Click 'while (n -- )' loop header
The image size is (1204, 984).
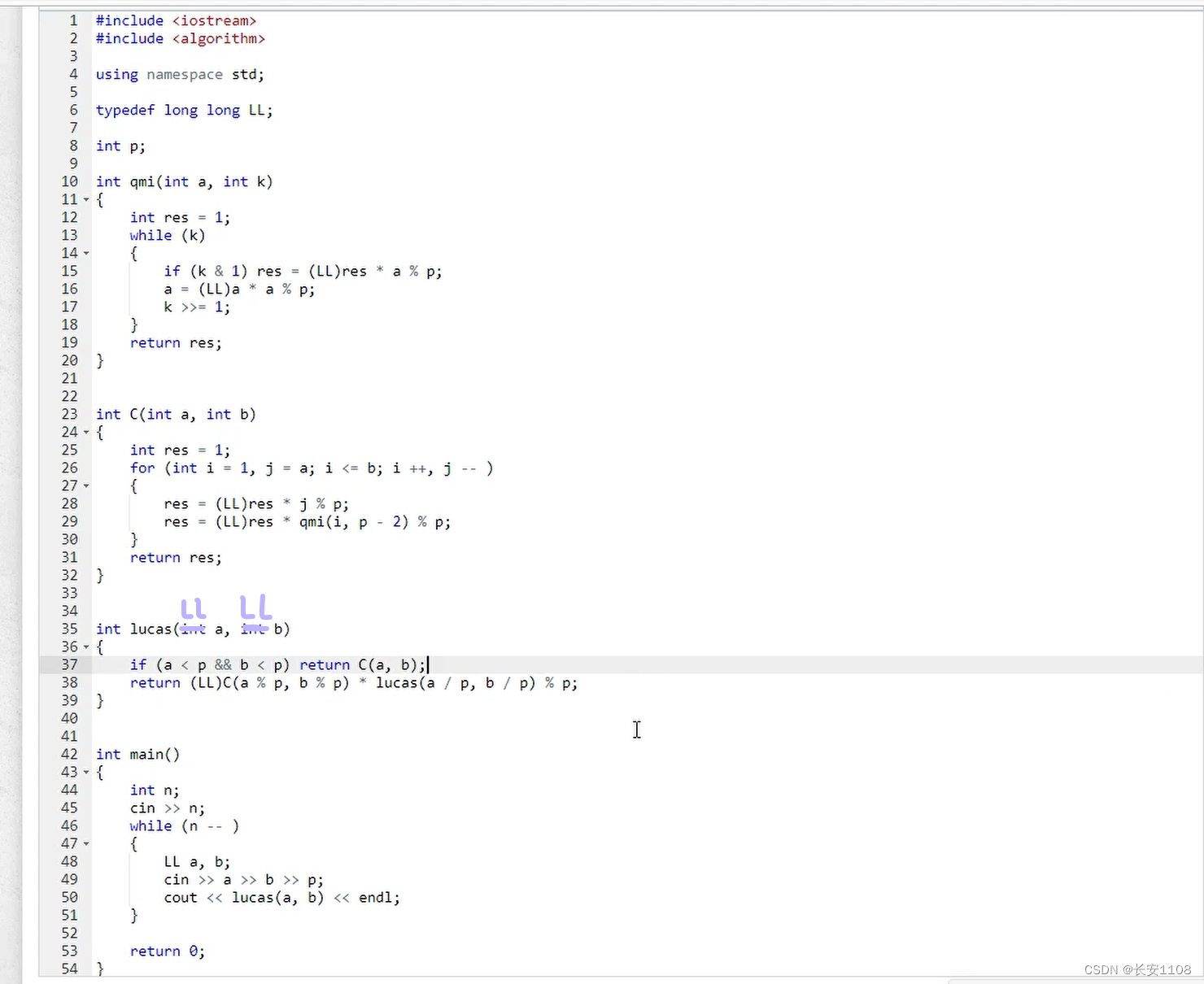185,825
